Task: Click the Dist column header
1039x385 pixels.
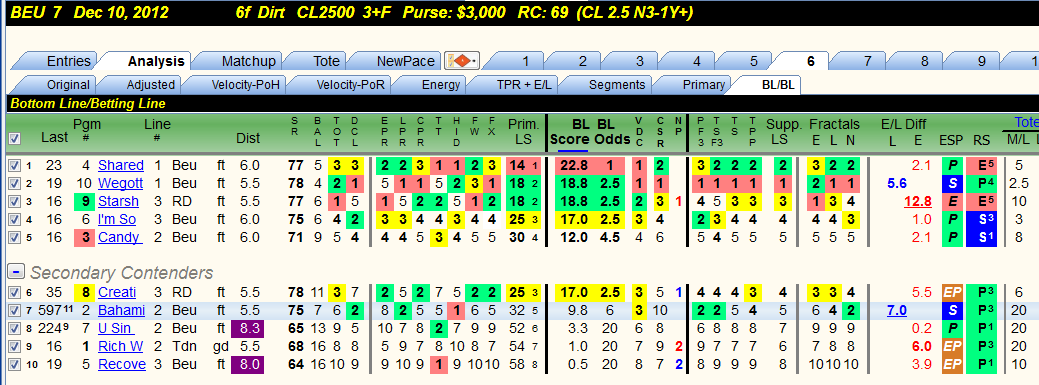Action: tap(248, 138)
